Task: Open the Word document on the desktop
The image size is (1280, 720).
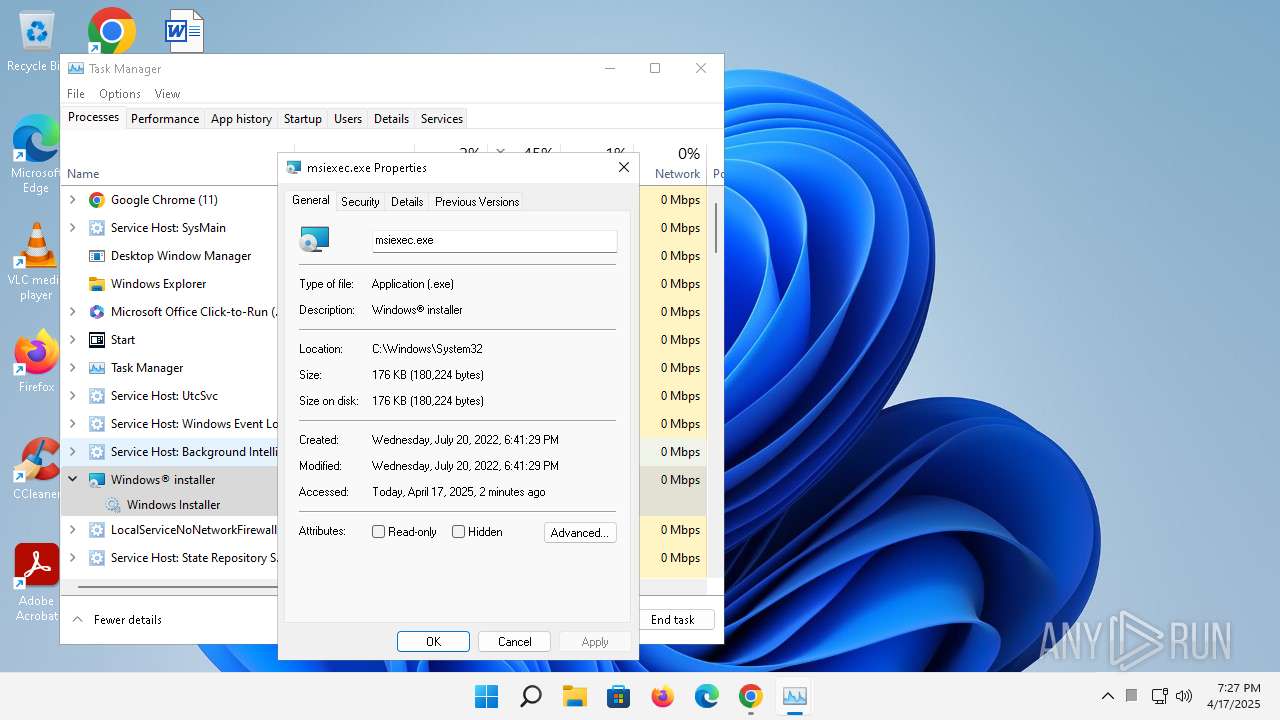Action: click(x=184, y=31)
